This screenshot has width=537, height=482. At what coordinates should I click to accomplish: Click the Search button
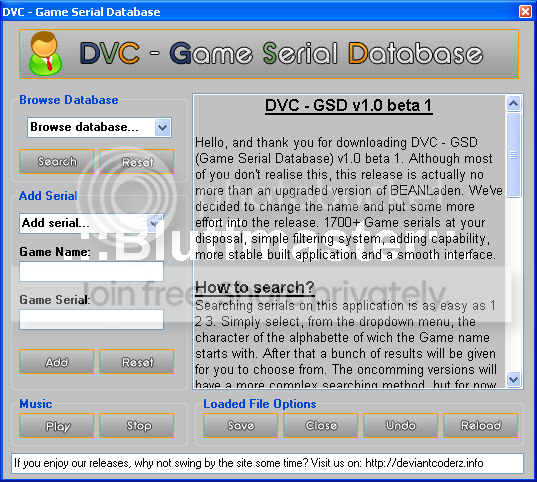coord(57,161)
